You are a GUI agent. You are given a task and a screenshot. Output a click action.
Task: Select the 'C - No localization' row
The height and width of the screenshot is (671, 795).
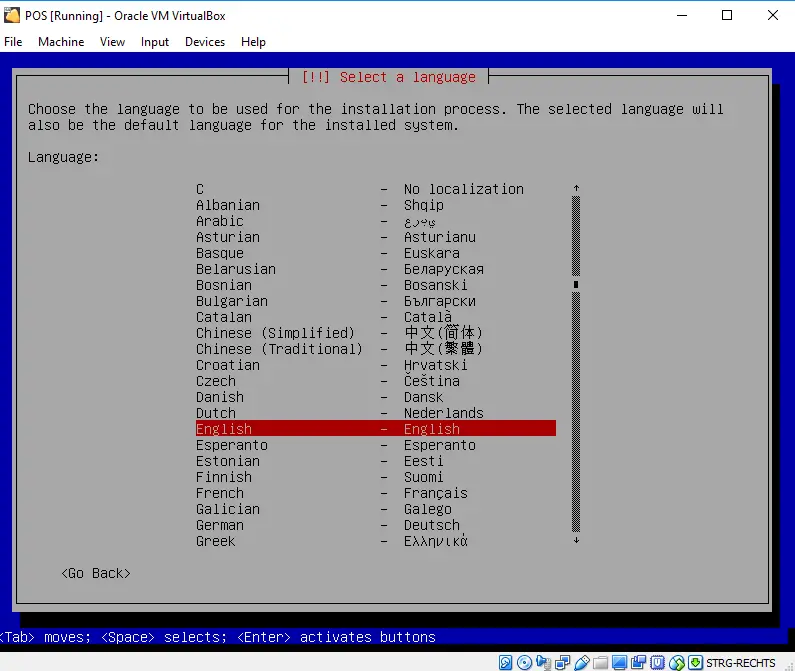pyautogui.click(x=376, y=189)
